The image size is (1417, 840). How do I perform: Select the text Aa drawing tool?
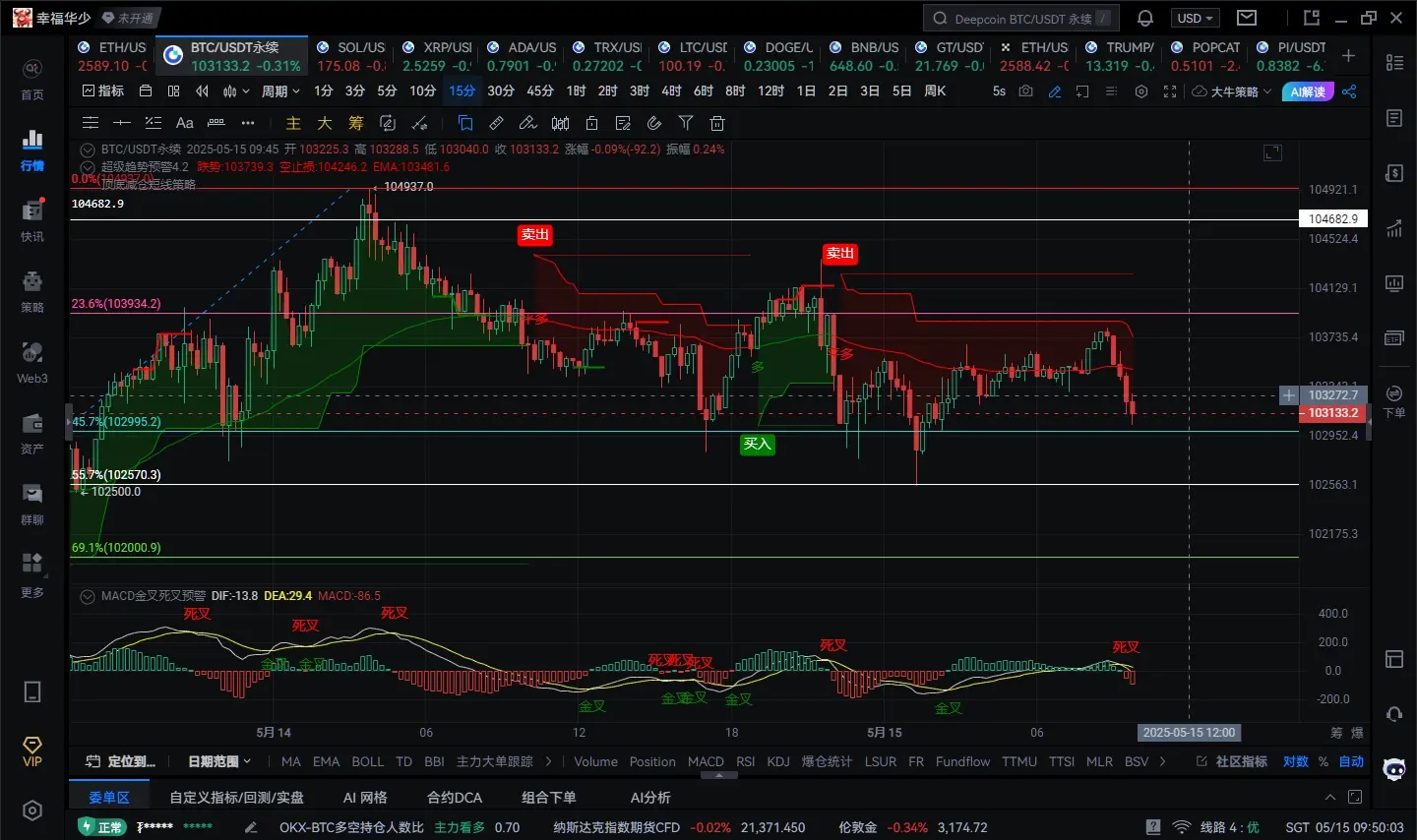click(184, 123)
